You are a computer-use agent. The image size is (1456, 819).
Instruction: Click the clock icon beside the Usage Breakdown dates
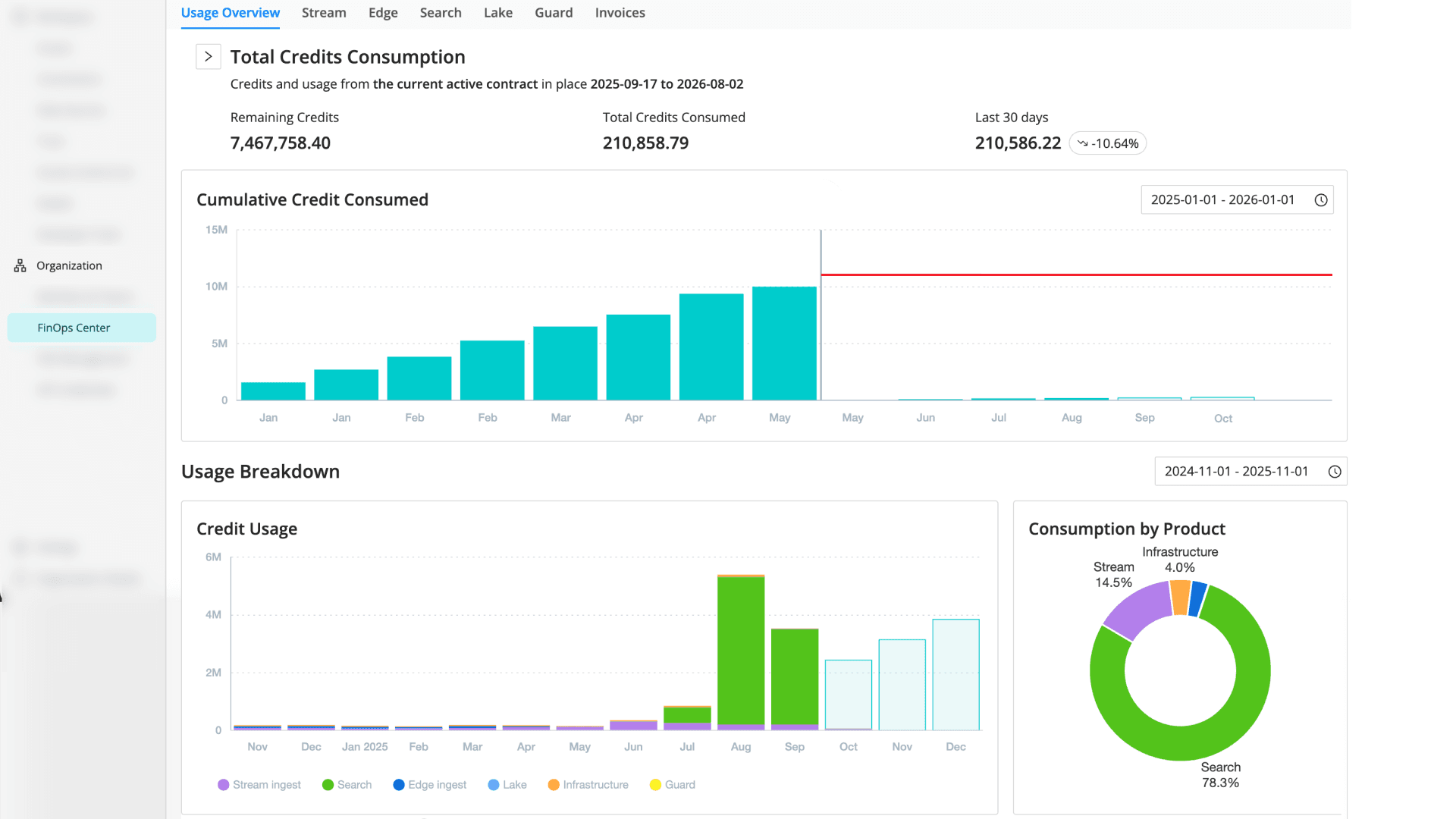pos(1335,471)
